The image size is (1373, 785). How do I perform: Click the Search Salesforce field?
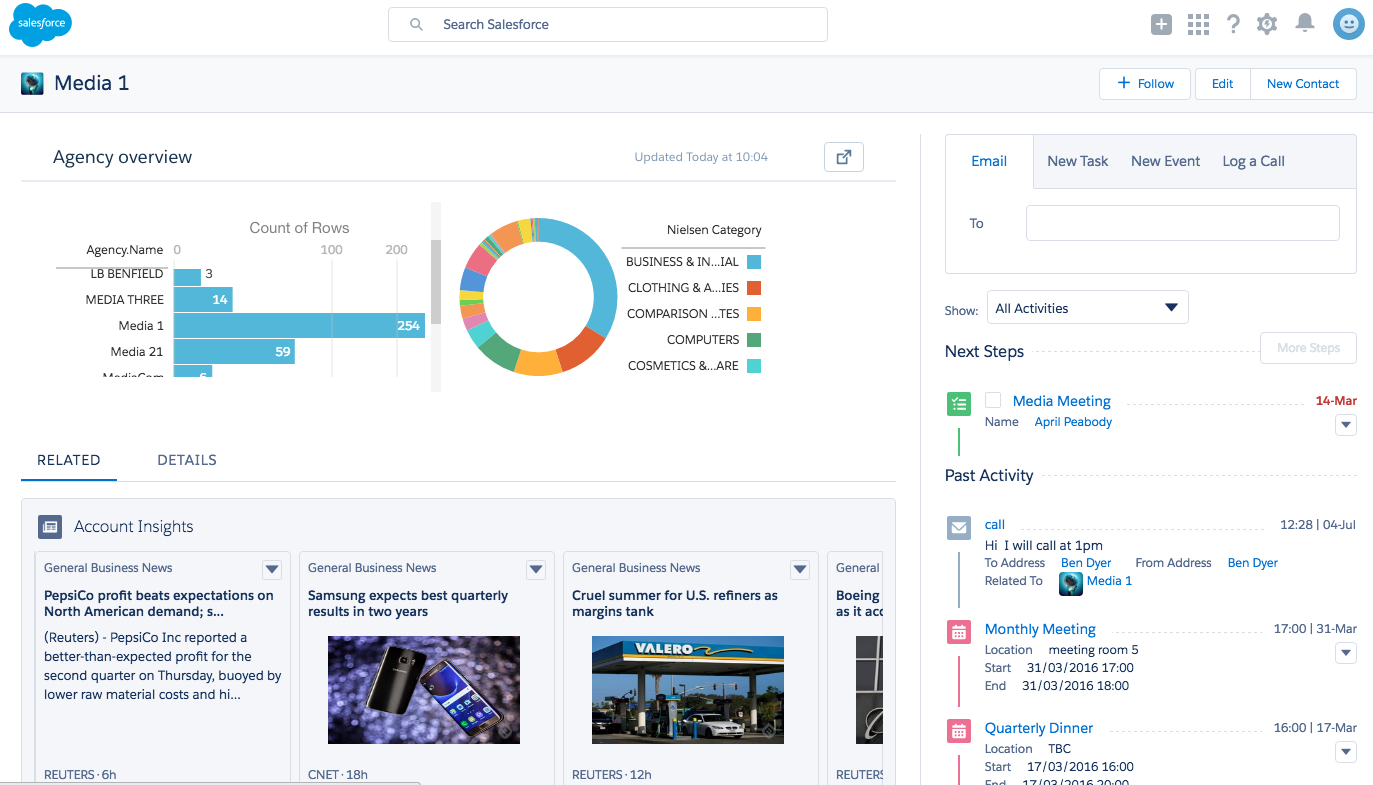point(608,25)
